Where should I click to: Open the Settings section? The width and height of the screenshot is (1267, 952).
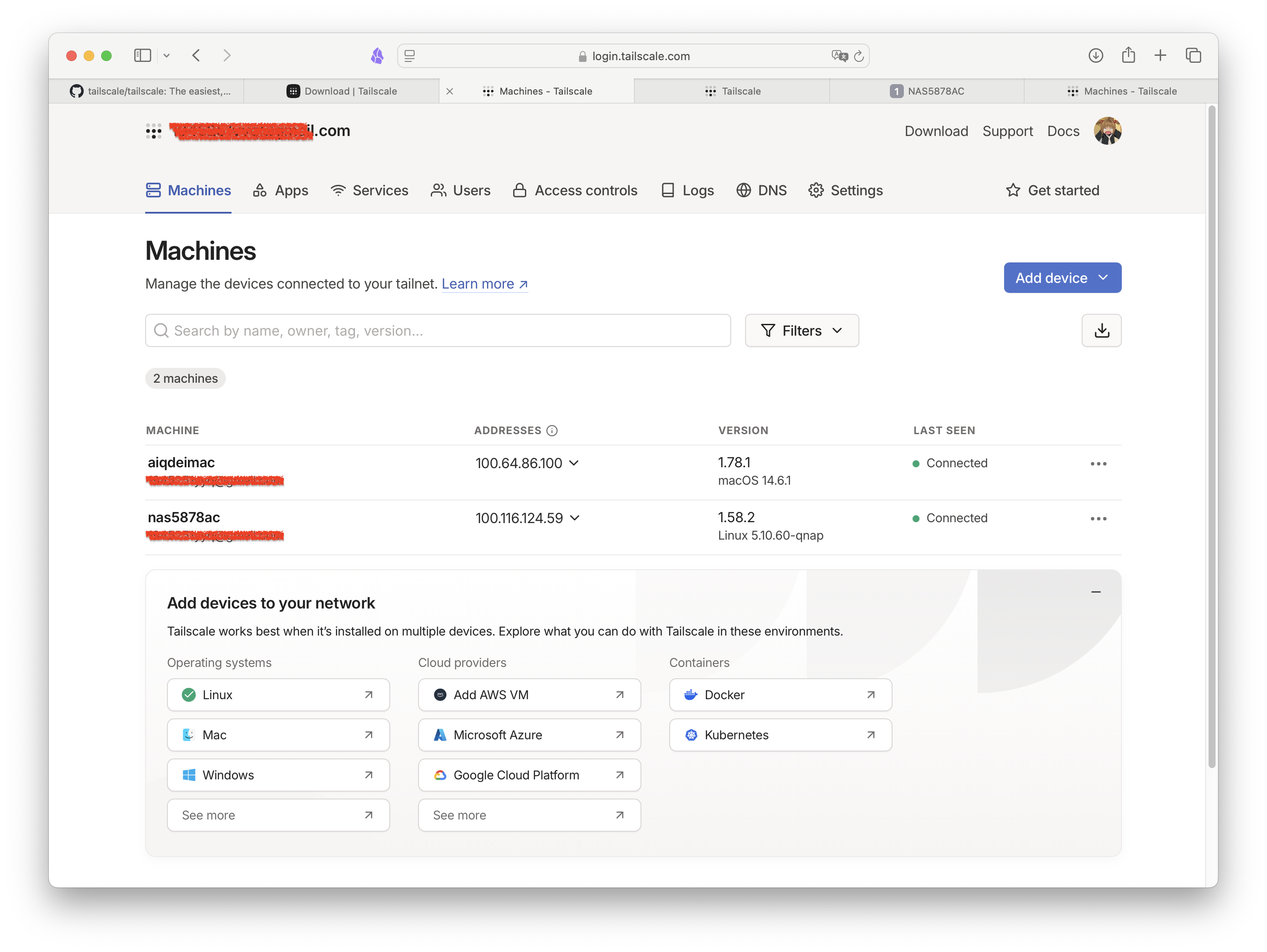tap(845, 190)
